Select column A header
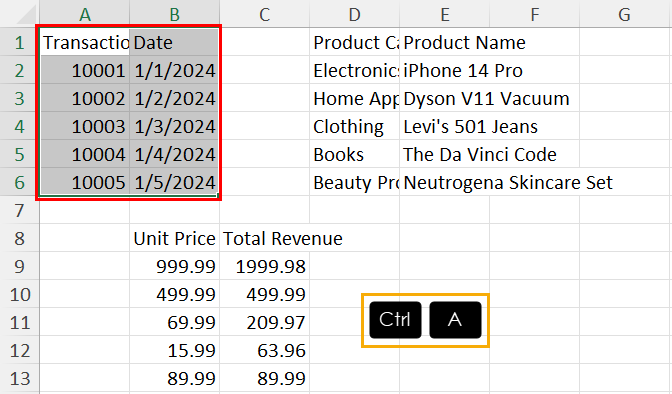 tap(84, 14)
